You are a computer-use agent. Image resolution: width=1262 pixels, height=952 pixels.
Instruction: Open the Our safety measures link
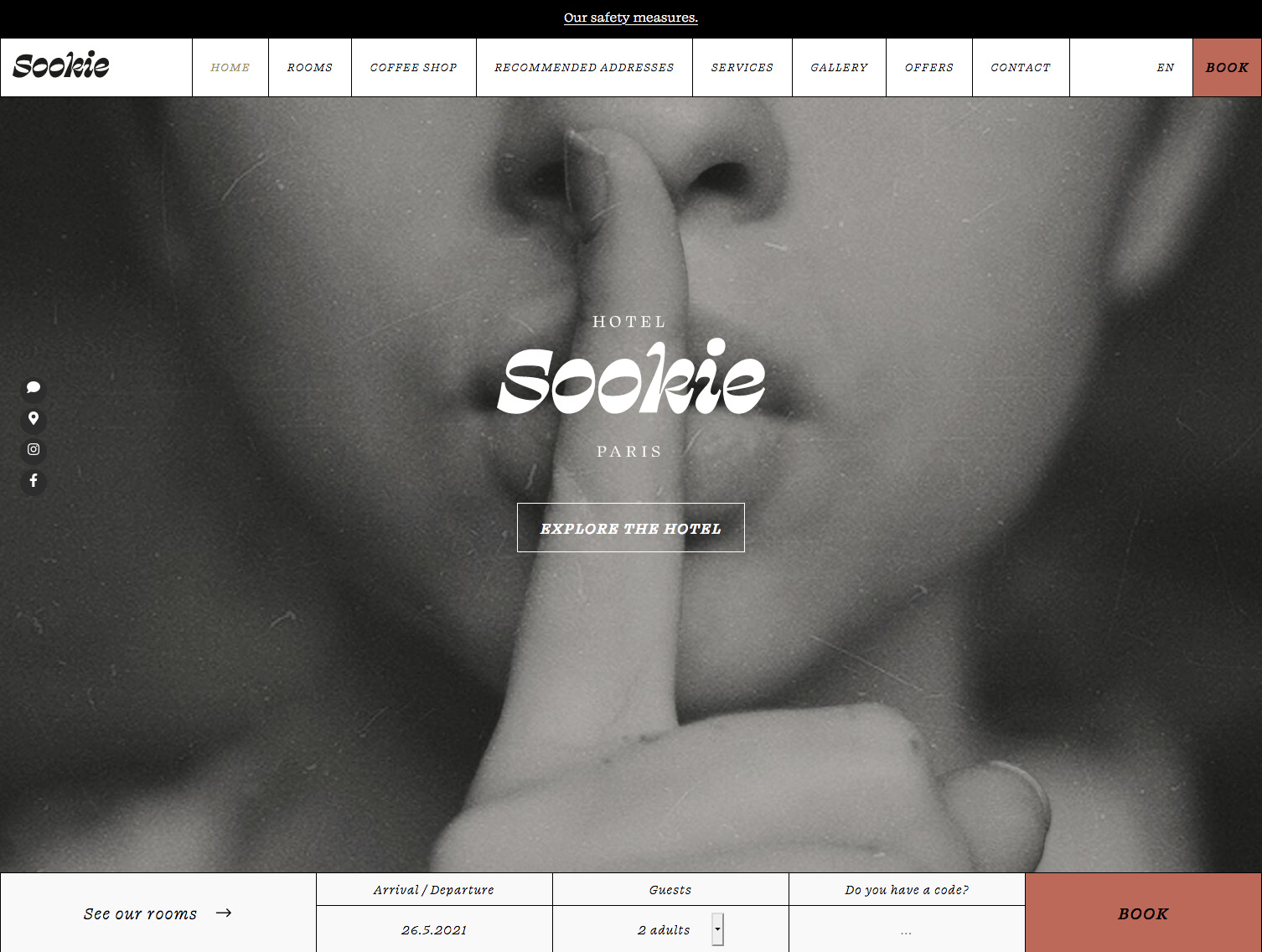[631, 18]
